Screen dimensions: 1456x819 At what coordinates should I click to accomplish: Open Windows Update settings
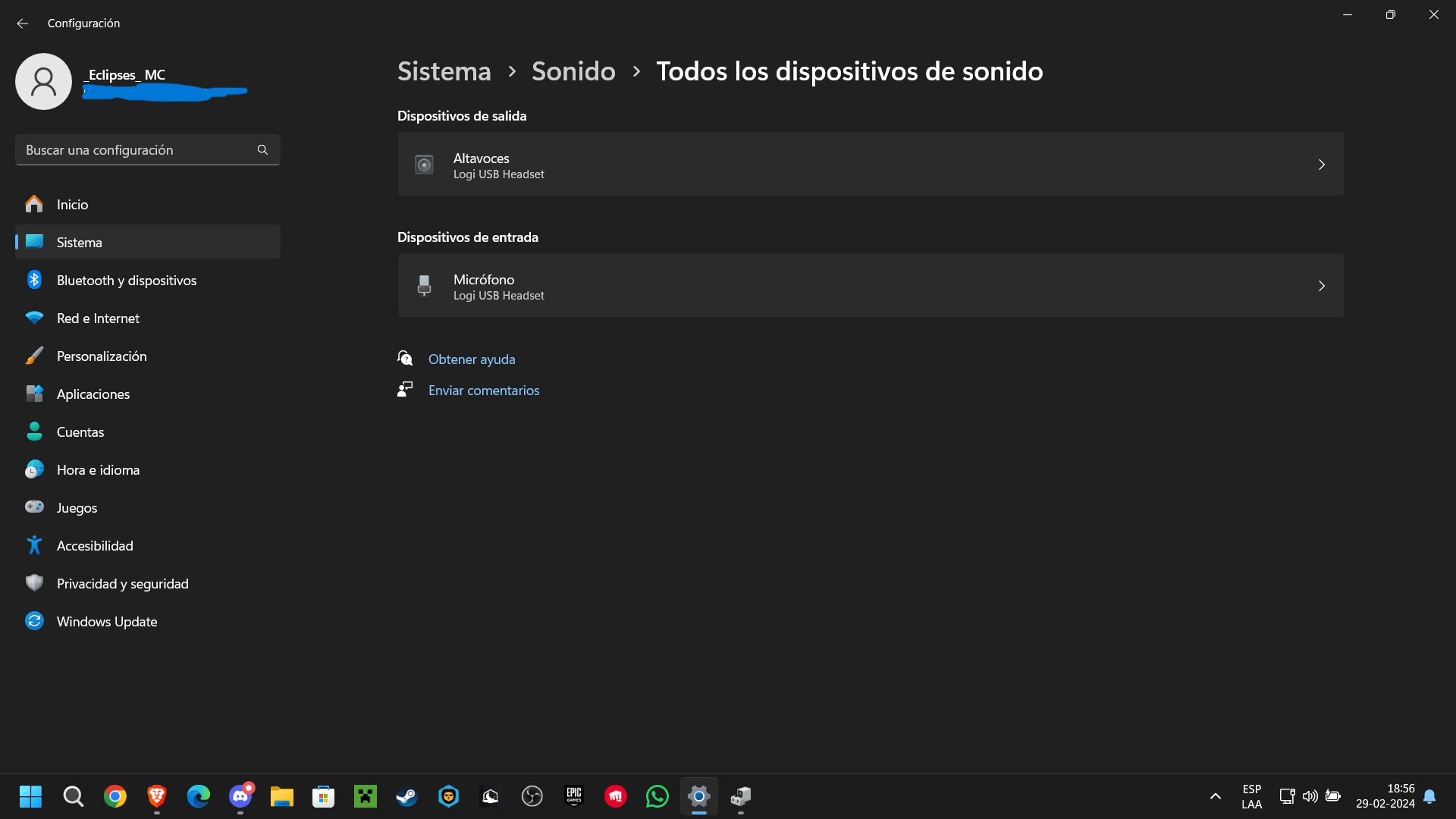point(106,621)
